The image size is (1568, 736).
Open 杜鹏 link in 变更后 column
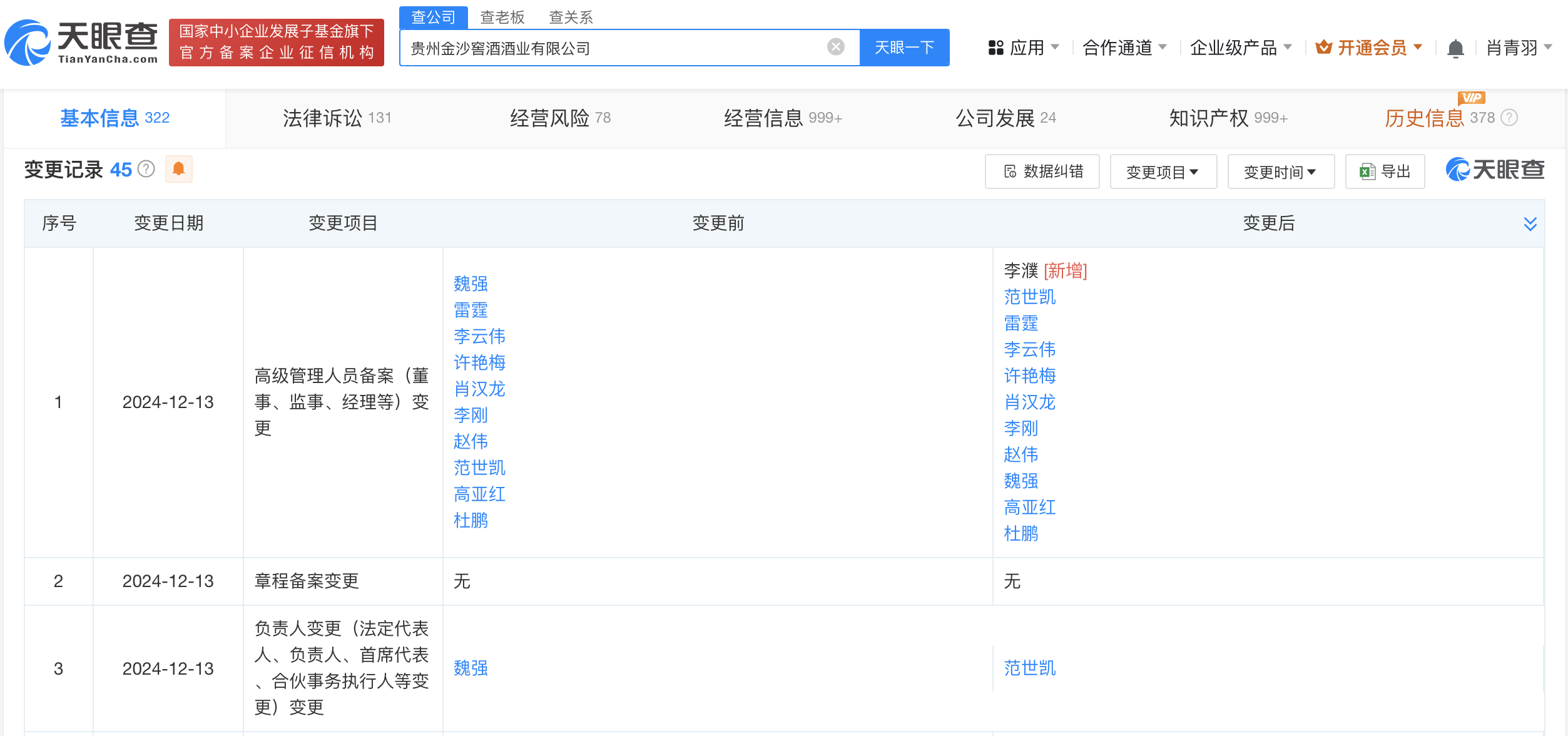(x=1021, y=534)
